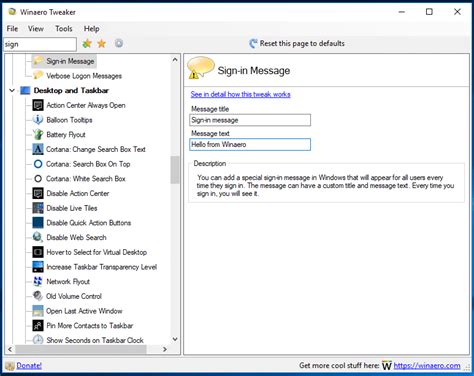Select 'Increase Taskbar Transparency Level' item

tap(102, 267)
